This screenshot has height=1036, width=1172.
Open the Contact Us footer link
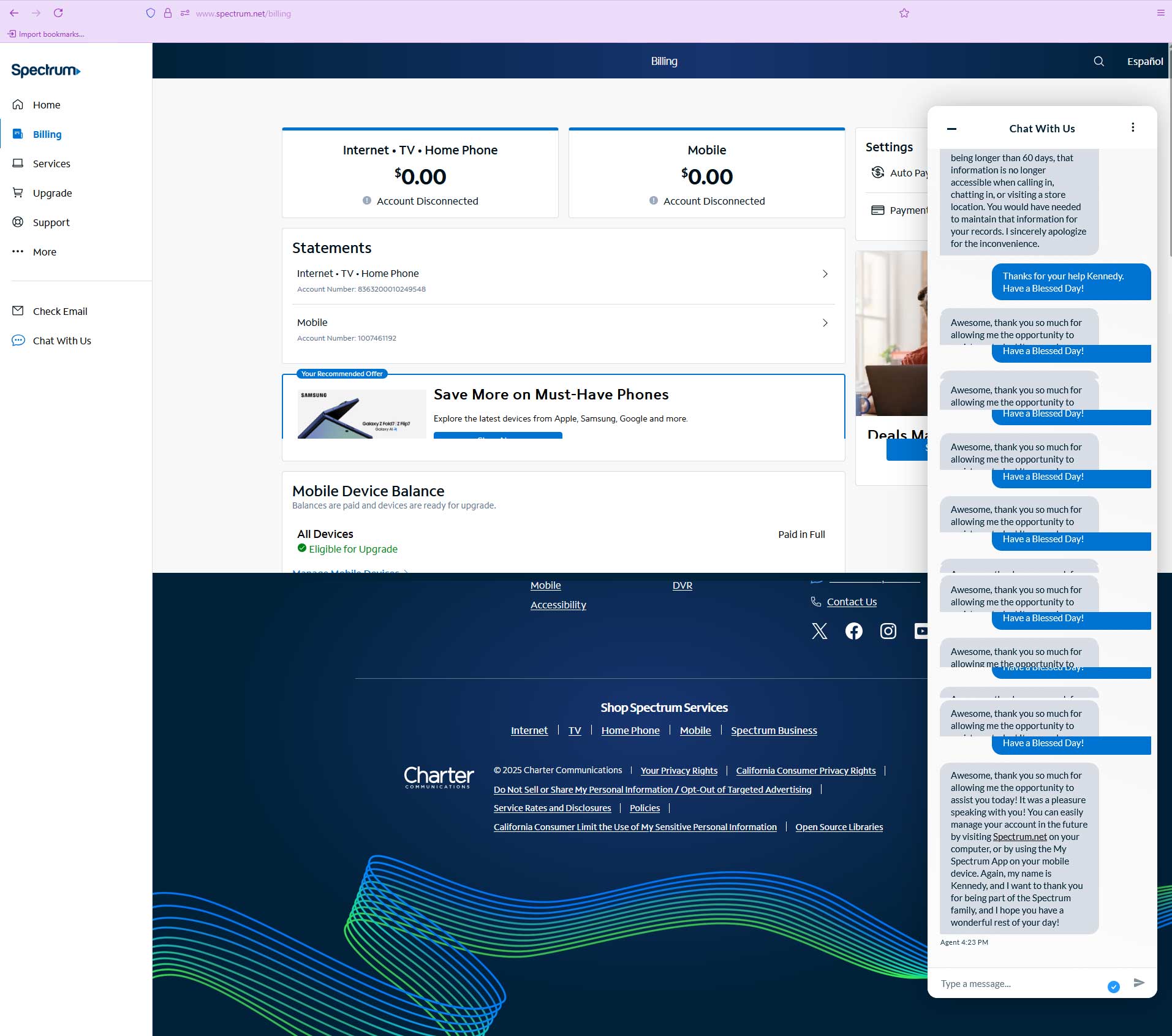click(x=851, y=602)
